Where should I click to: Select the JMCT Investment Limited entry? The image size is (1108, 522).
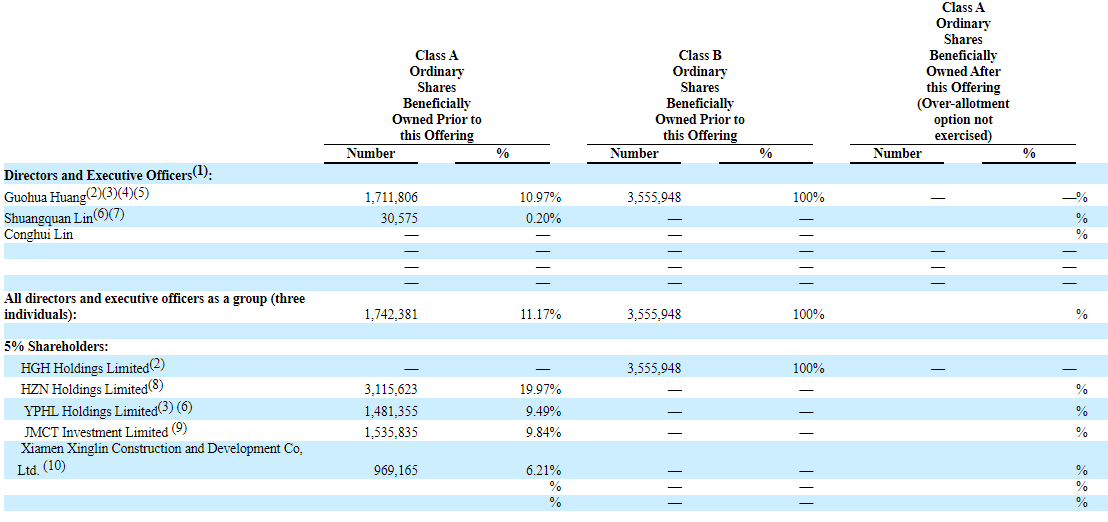(96, 432)
